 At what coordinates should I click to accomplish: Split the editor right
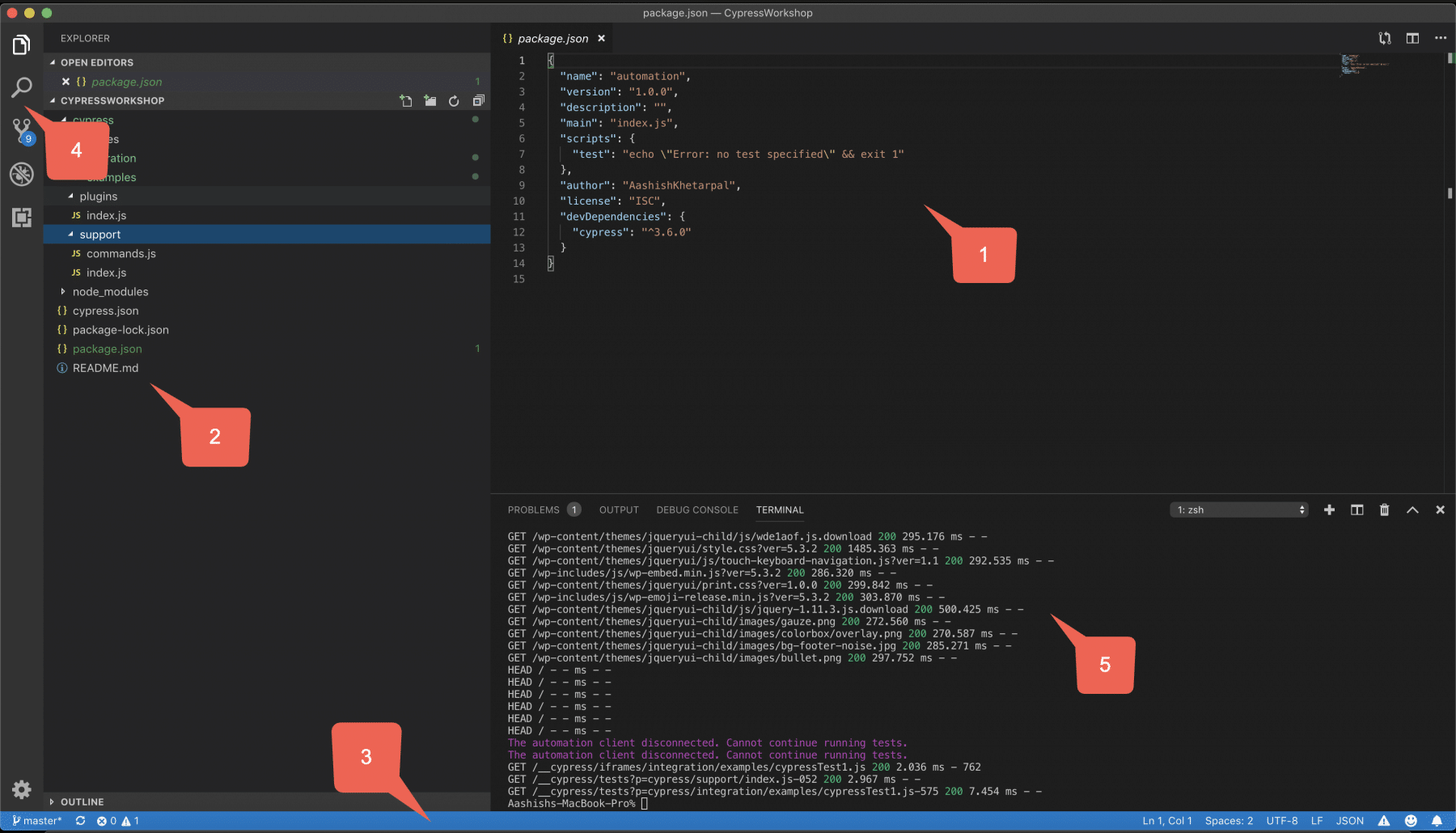pos(1412,38)
